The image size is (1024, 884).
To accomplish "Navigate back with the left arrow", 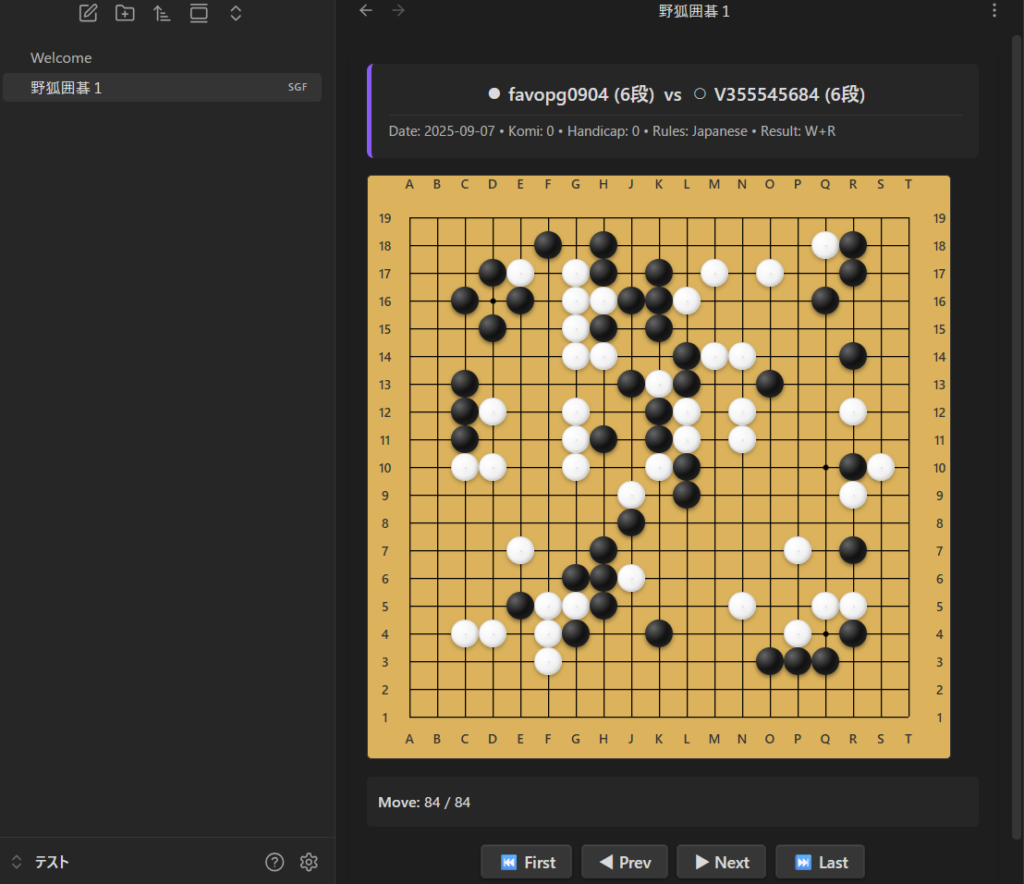I will click(366, 11).
